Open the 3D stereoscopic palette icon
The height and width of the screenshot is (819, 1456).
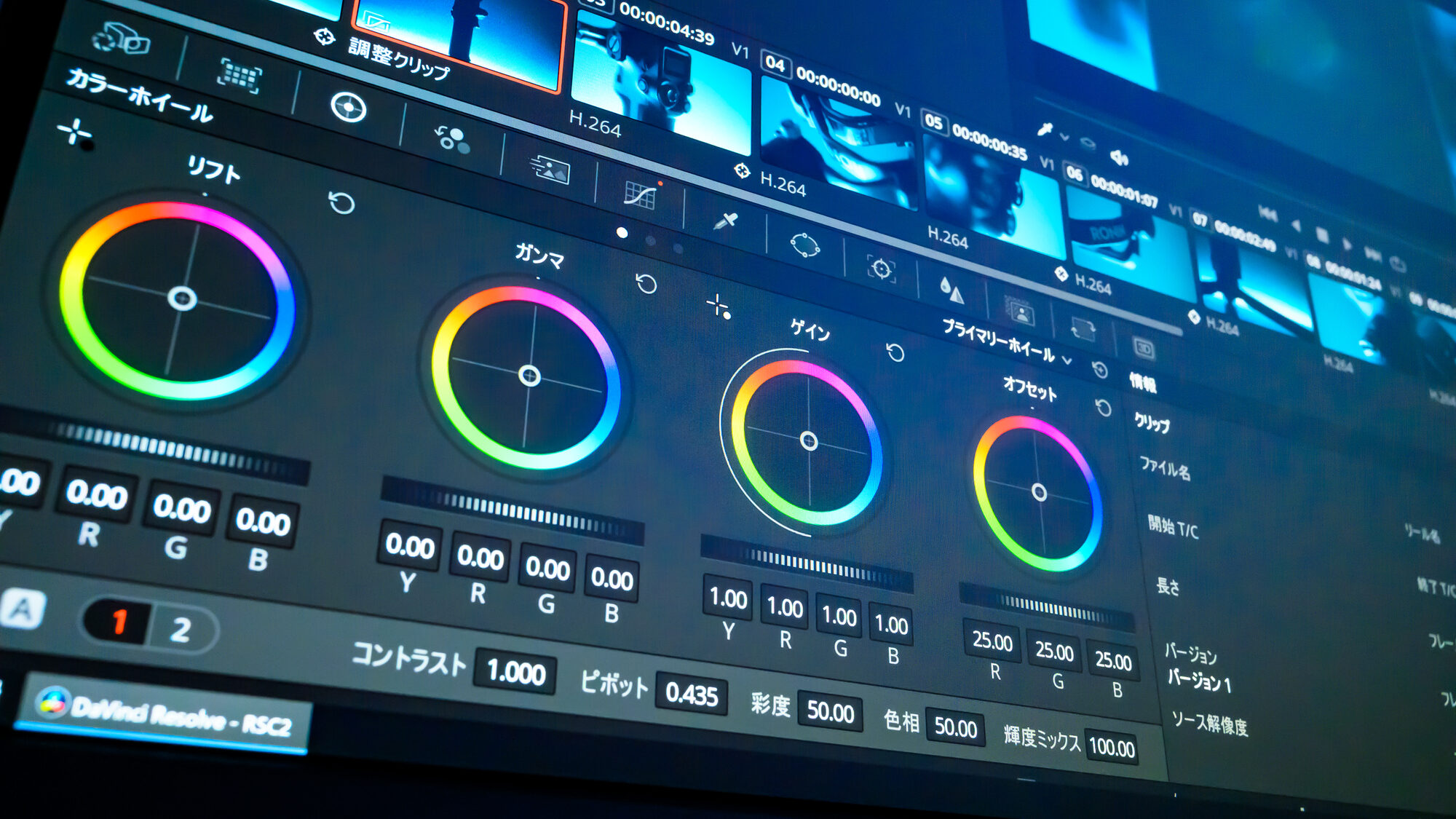[x=1144, y=349]
